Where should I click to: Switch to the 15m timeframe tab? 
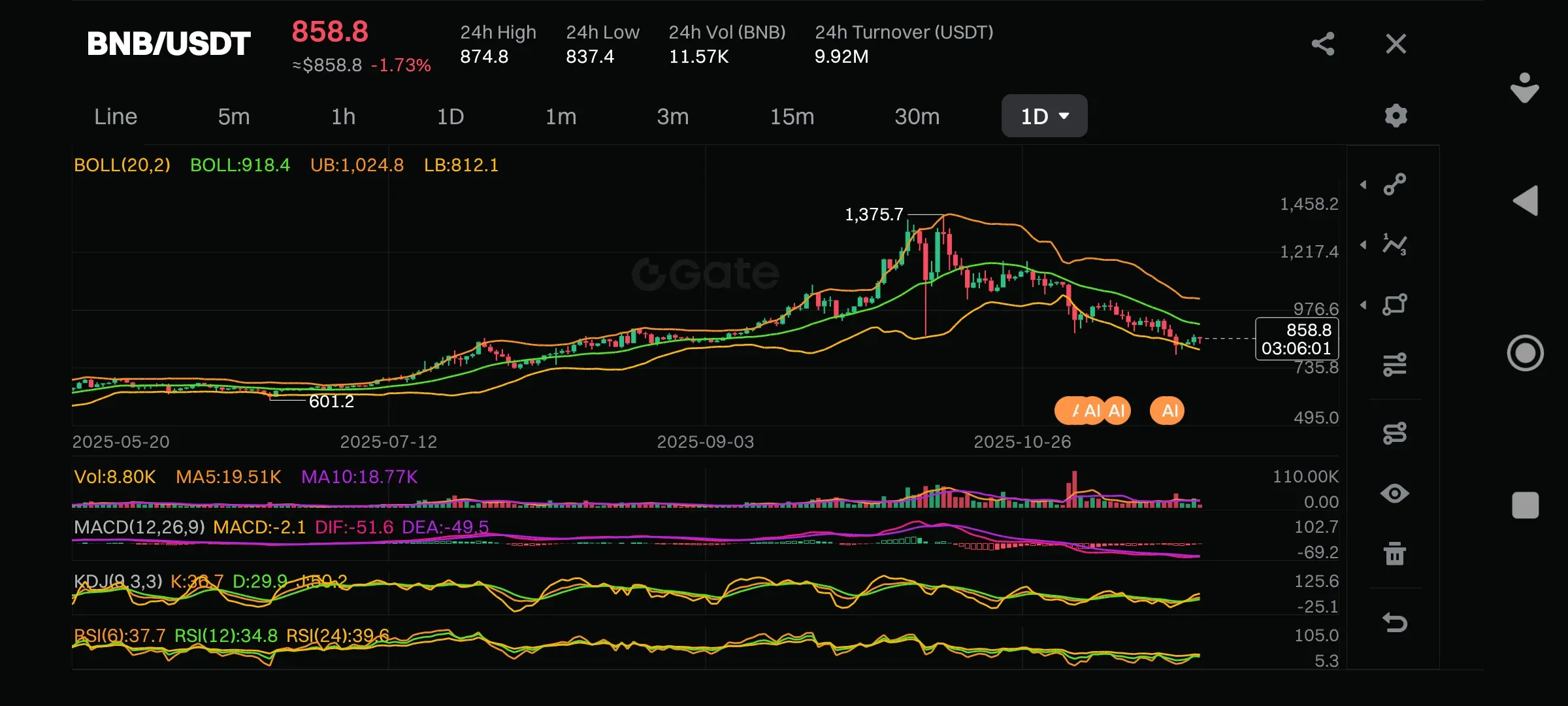click(792, 116)
